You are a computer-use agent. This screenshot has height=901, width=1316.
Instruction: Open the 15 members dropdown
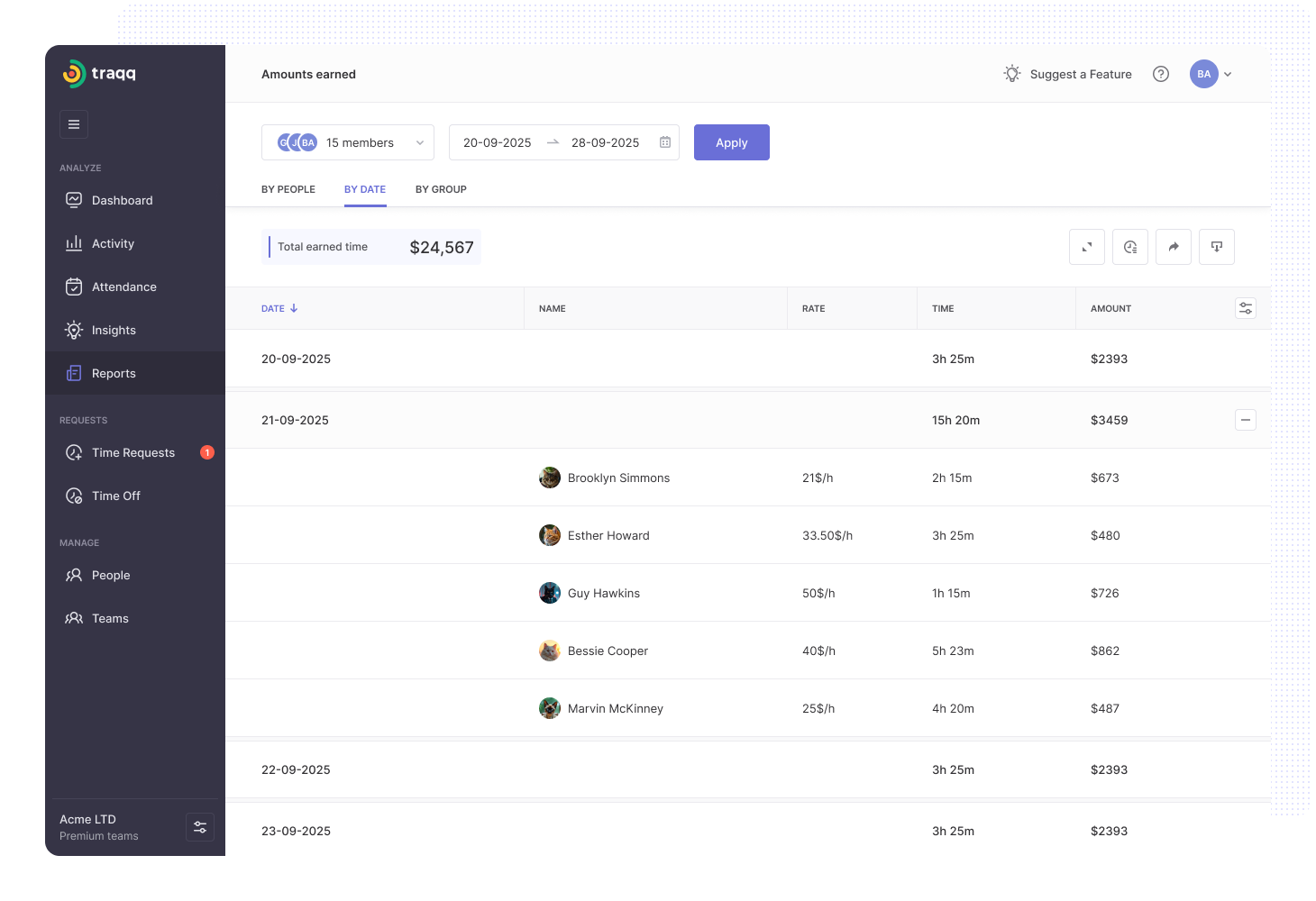pos(348,142)
